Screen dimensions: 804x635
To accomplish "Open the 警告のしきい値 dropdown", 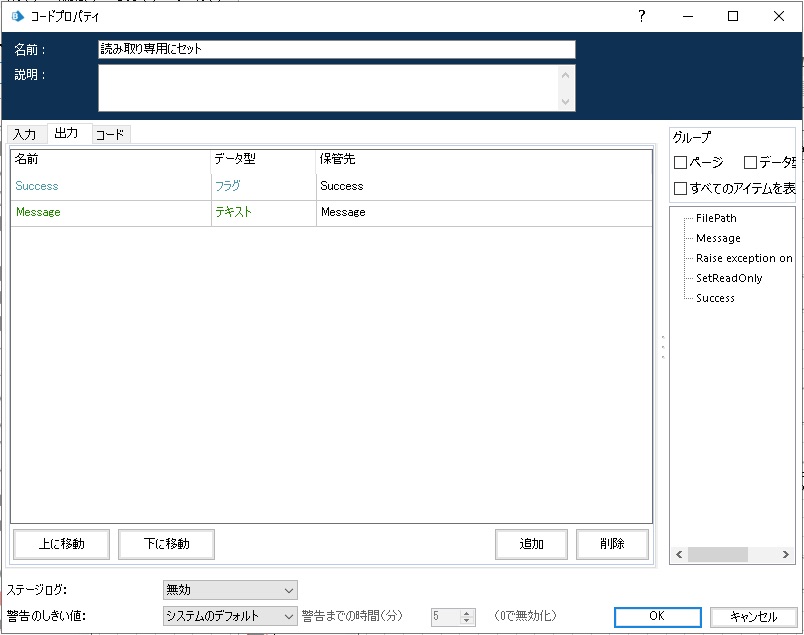I will pos(229,616).
